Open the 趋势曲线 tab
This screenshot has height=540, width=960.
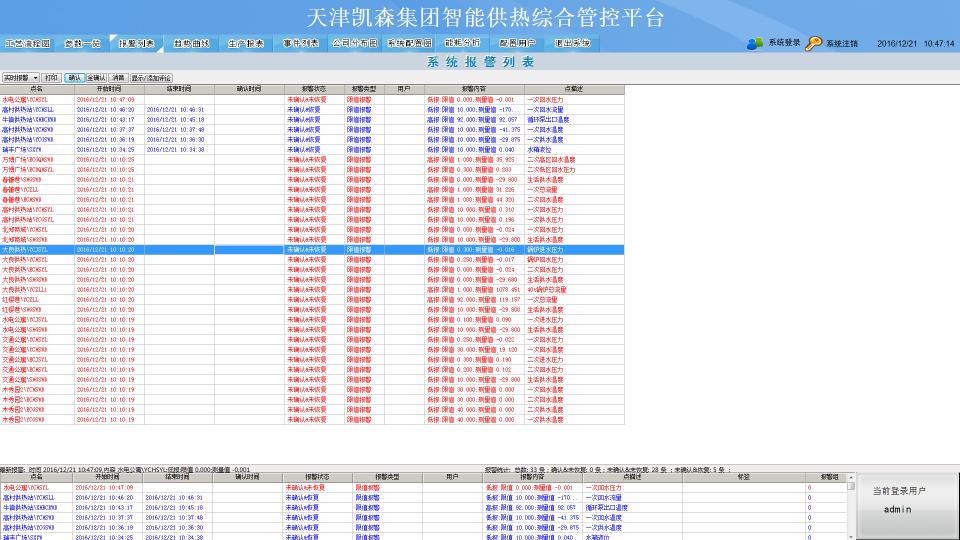191,44
